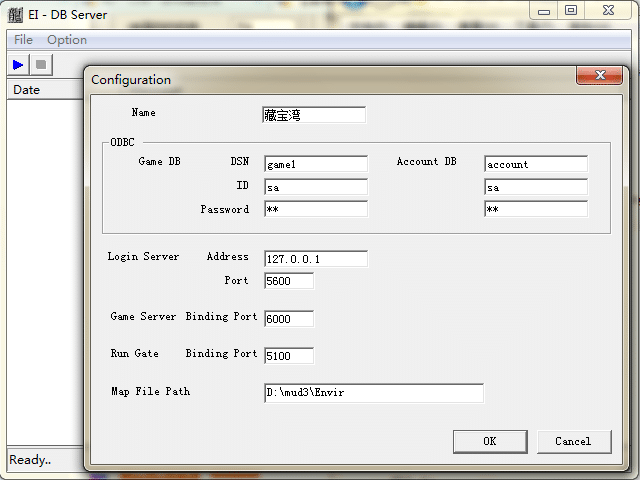Viewport: 640px width, 480px height.
Task: Close the Configuration dialog with red X
Action: pos(600,76)
